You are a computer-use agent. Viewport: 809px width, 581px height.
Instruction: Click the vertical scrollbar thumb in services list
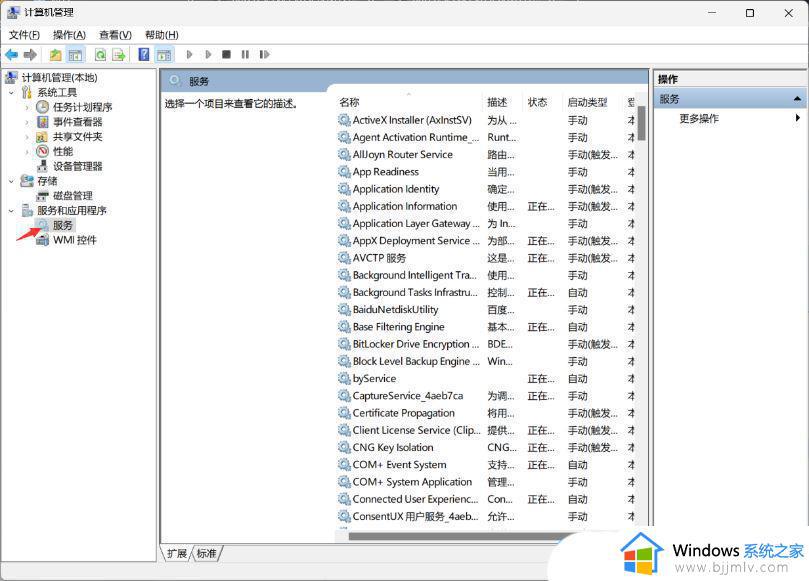tap(641, 123)
